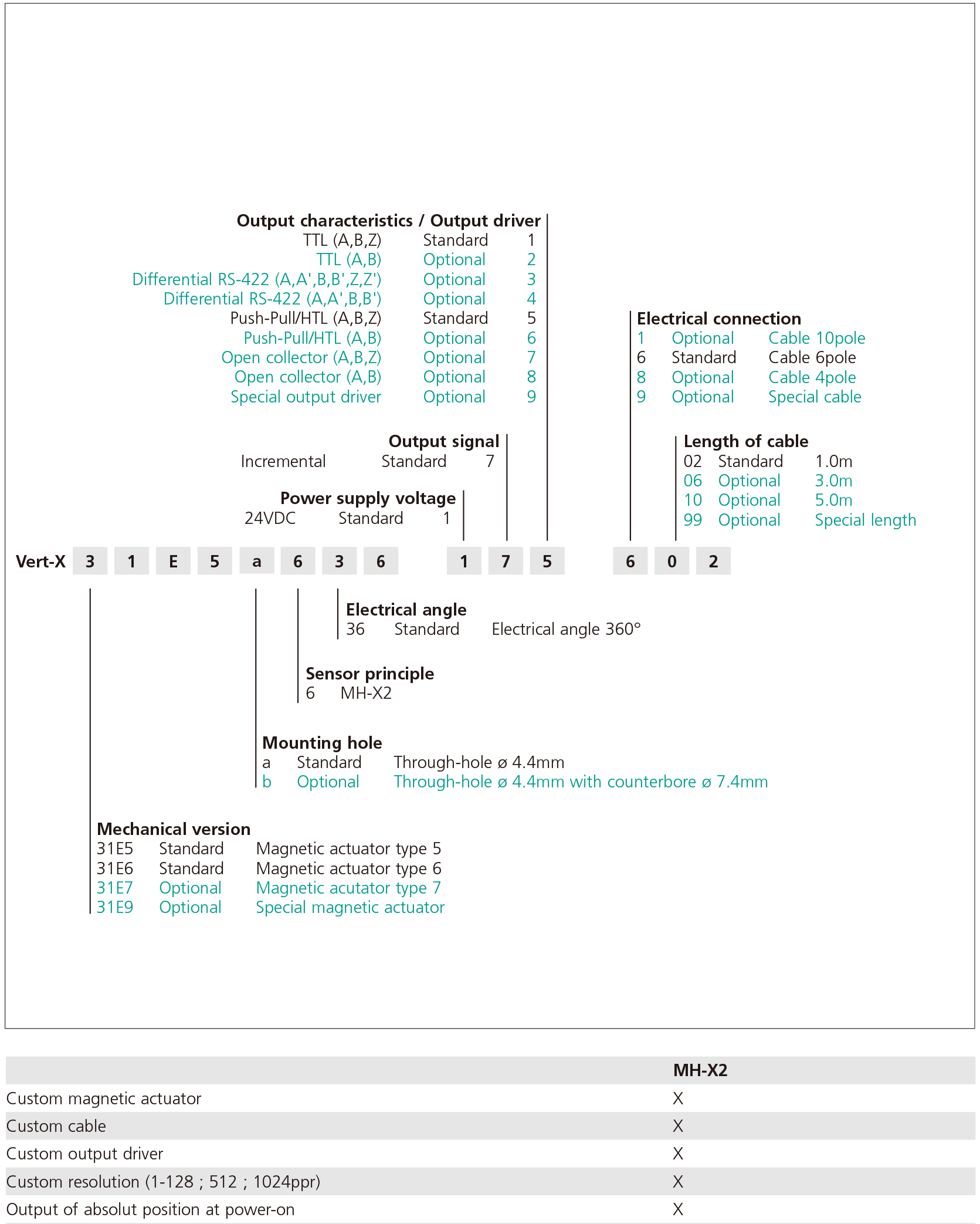Screen dimensions: 980x1224
Task: Select the 'TTL (A,B,Z)' output option
Action: 342,241
